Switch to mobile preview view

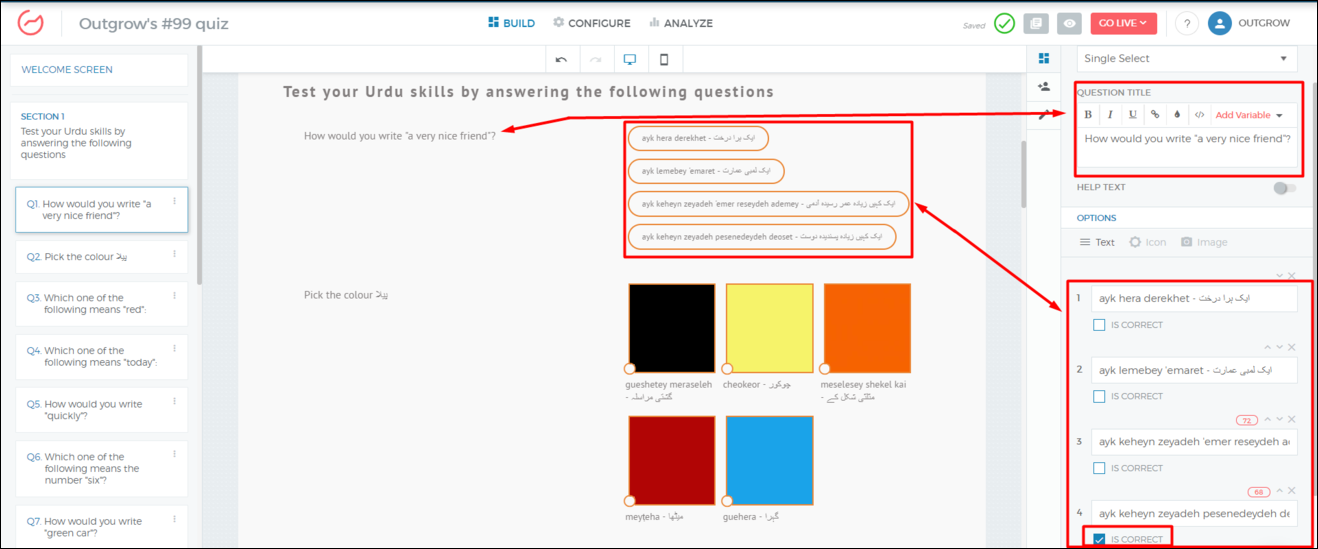tap(664, 60)
